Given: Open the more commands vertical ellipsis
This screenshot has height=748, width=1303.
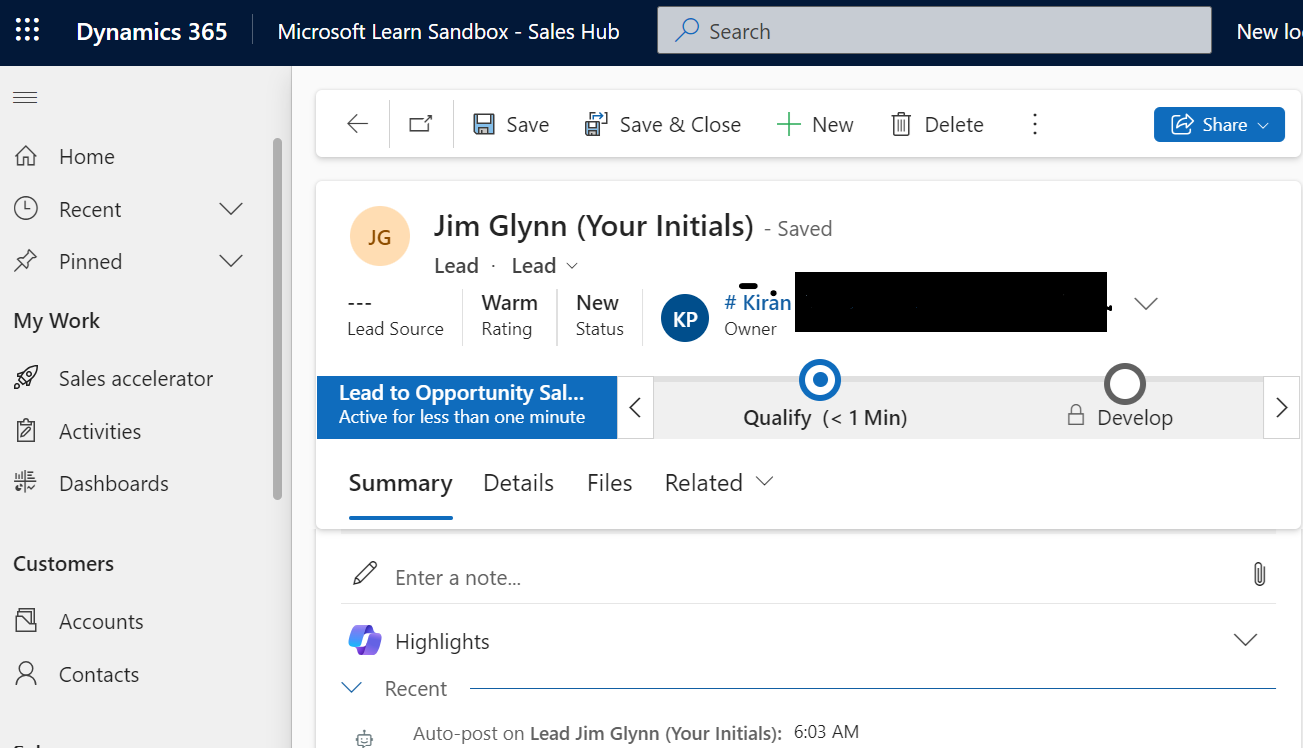Looking at the screenshot, I should 1035,124.
